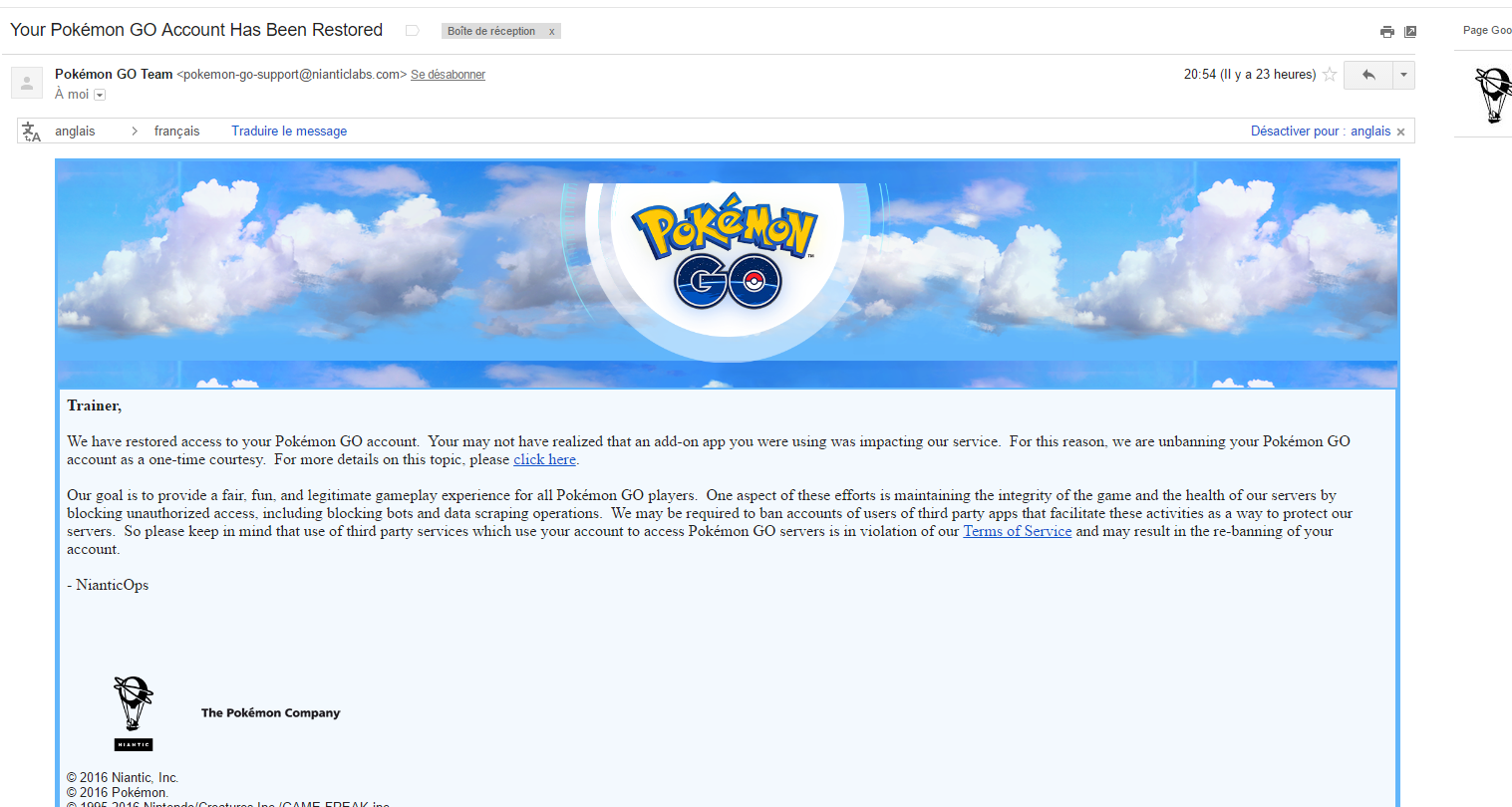Screen dimensions: 1512x807
Task: Print the email using printer icon
Action: 1386,32
